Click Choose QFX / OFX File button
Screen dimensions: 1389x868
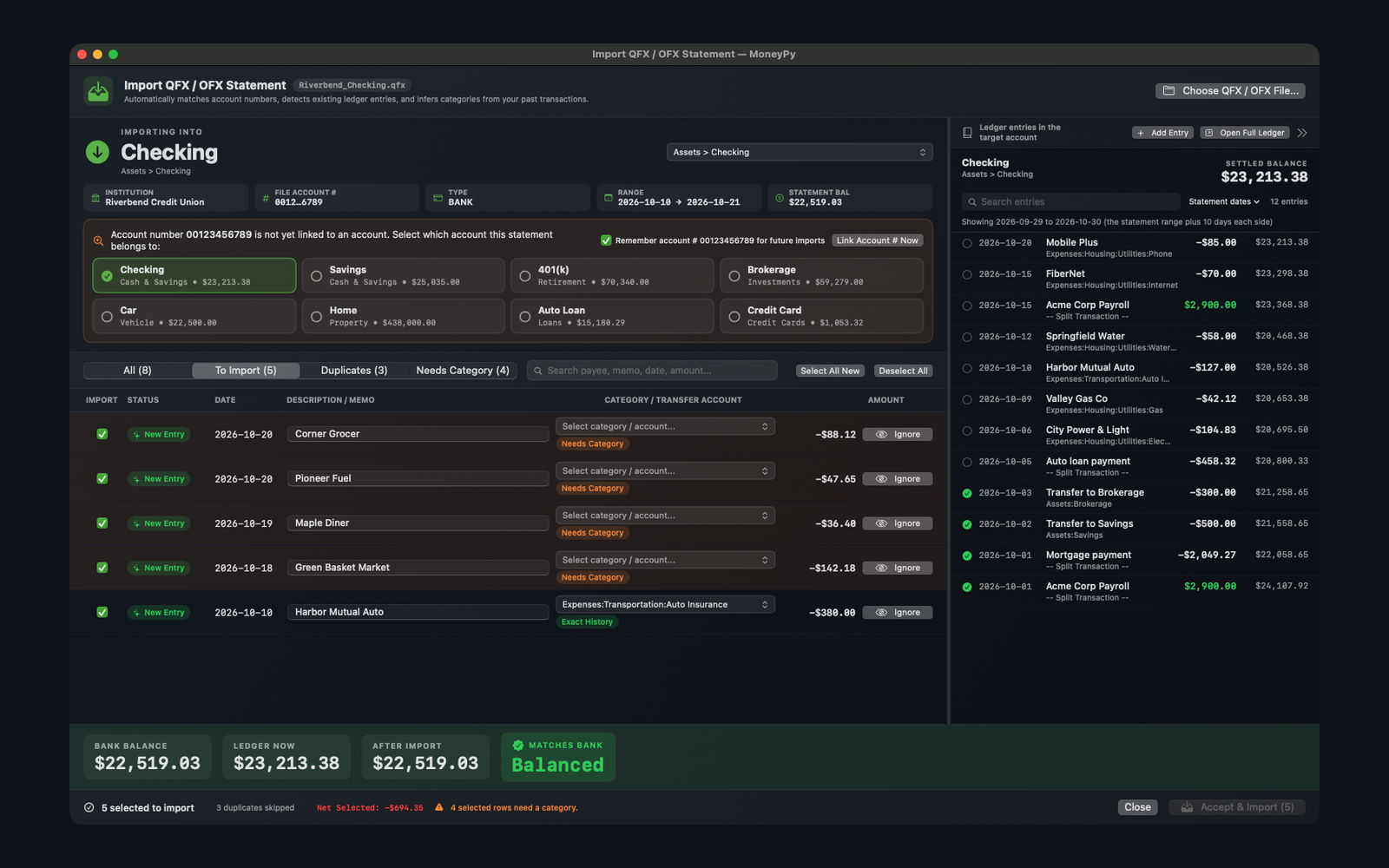coord(1230,90)
